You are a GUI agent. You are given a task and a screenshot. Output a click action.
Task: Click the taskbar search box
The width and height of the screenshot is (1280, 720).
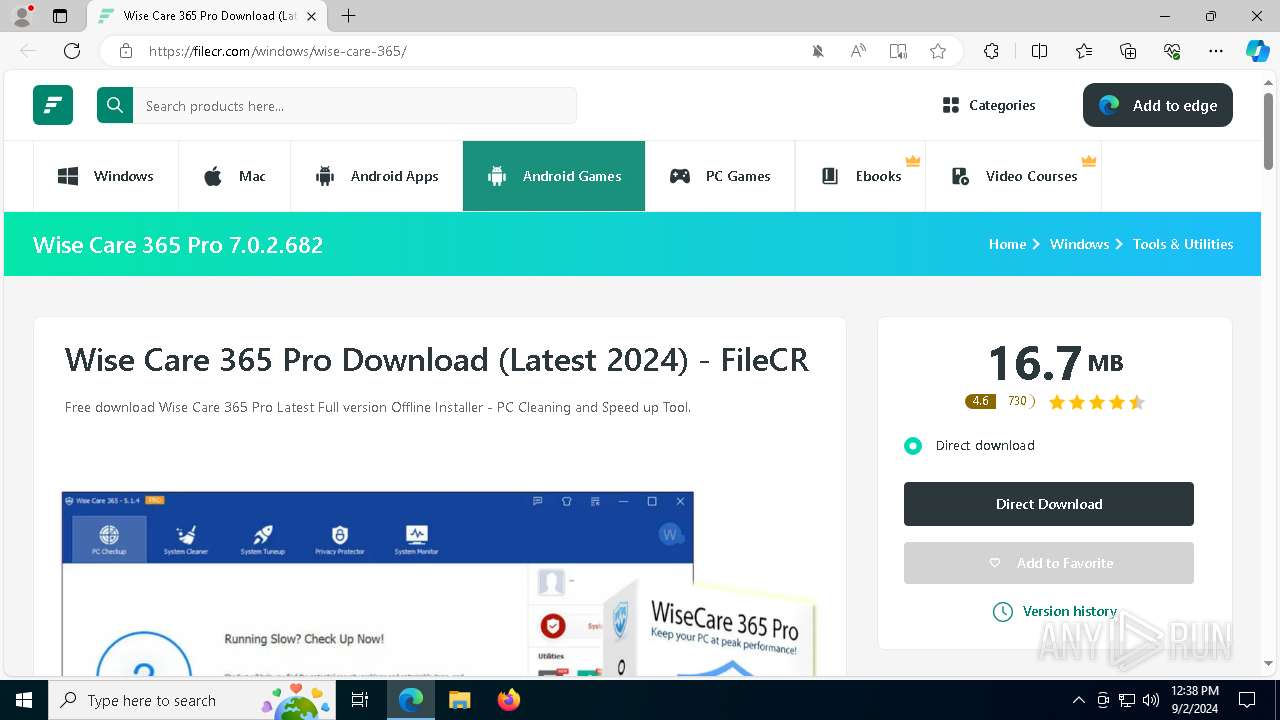[192, 700]
